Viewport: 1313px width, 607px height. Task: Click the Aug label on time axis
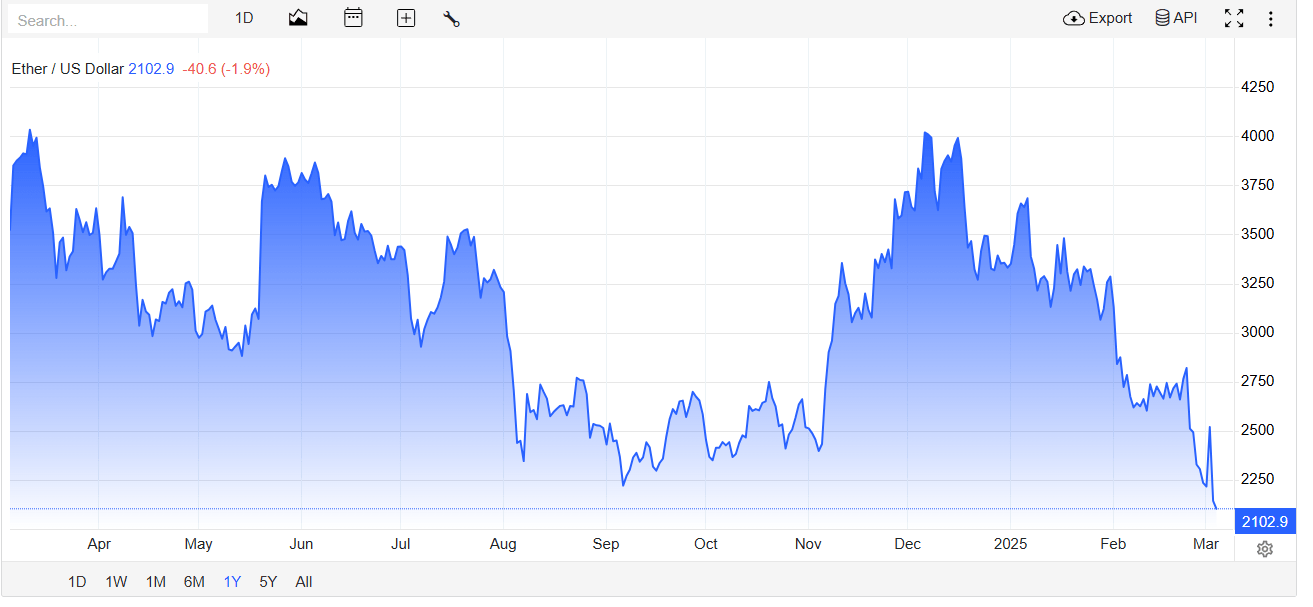503,544
